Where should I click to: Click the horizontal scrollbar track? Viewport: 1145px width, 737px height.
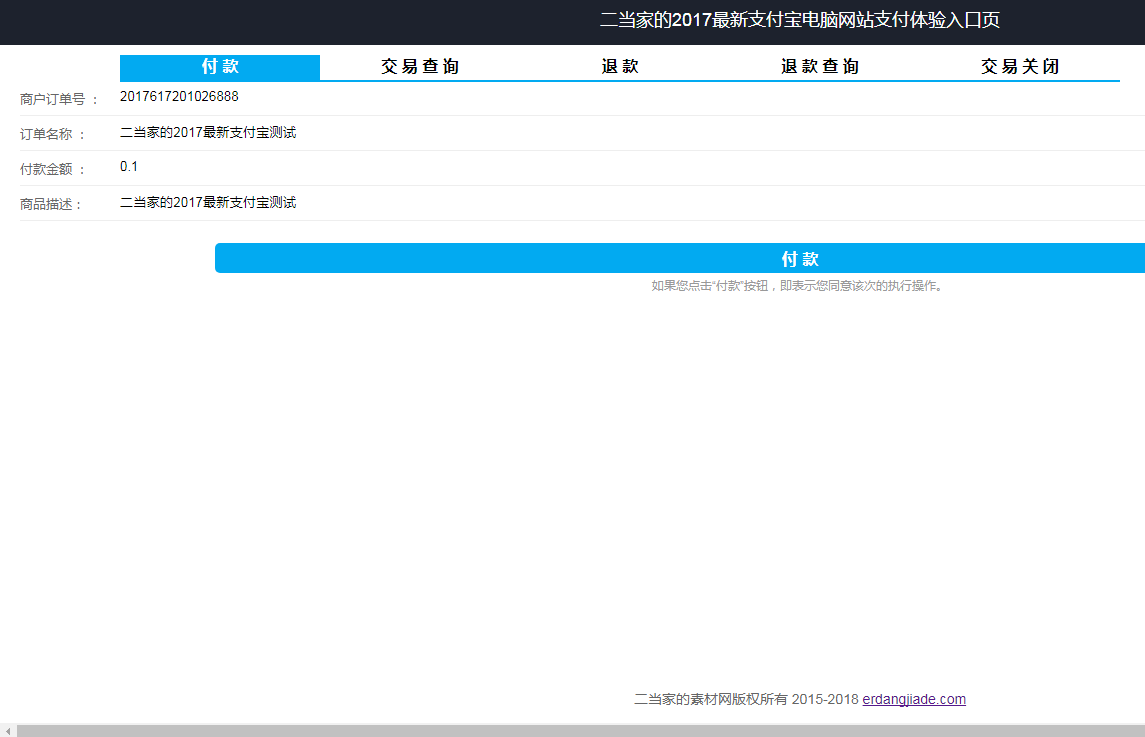[581, 730]
